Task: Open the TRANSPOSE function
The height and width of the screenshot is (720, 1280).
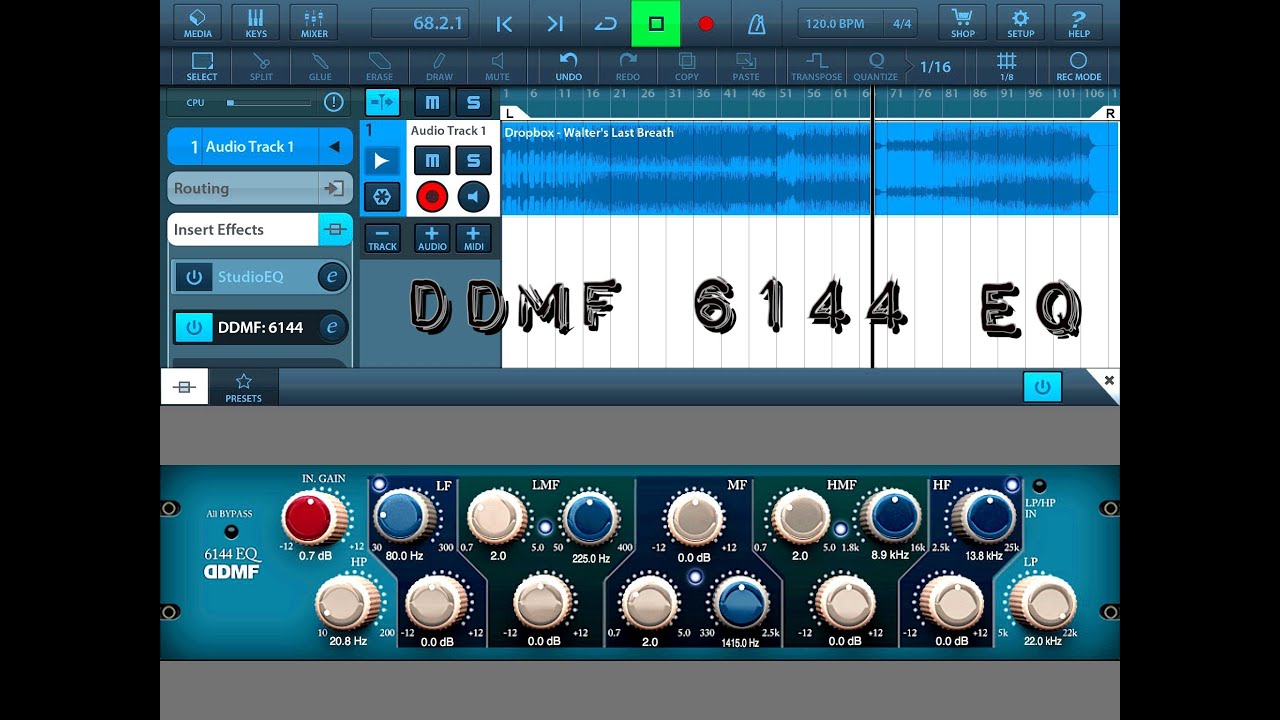Action: [x=817, y=66]
